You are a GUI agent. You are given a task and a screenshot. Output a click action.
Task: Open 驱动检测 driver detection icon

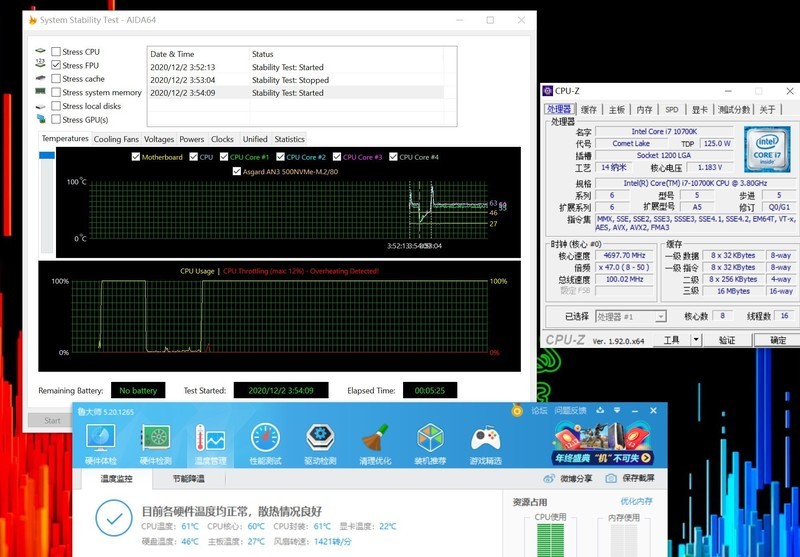pyautogui.click(x=320, y=444)
